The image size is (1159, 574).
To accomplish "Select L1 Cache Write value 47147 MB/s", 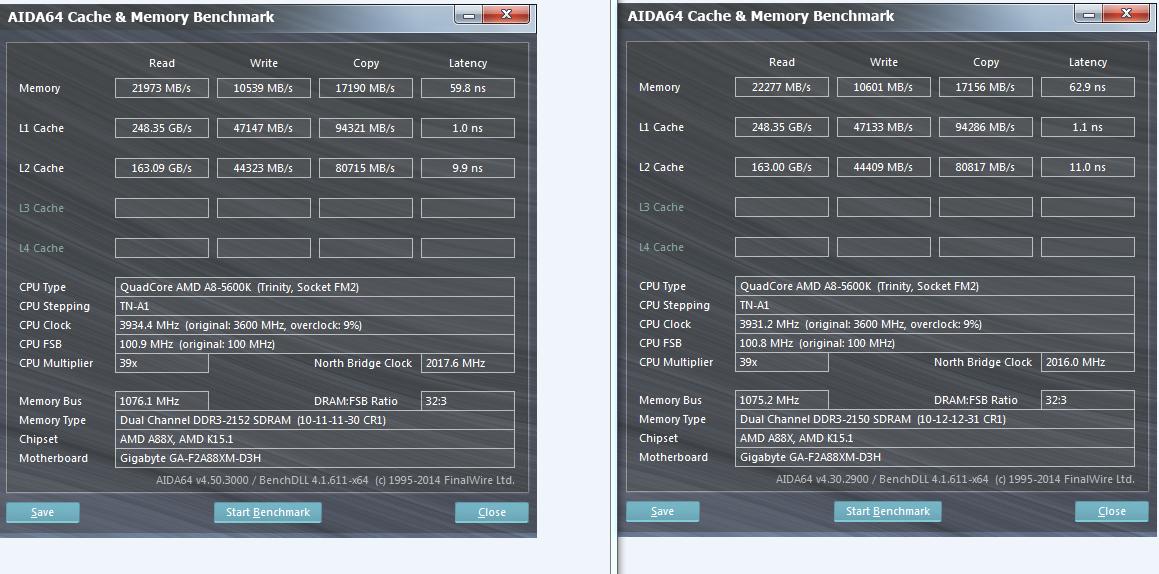I will pos(264,128).
